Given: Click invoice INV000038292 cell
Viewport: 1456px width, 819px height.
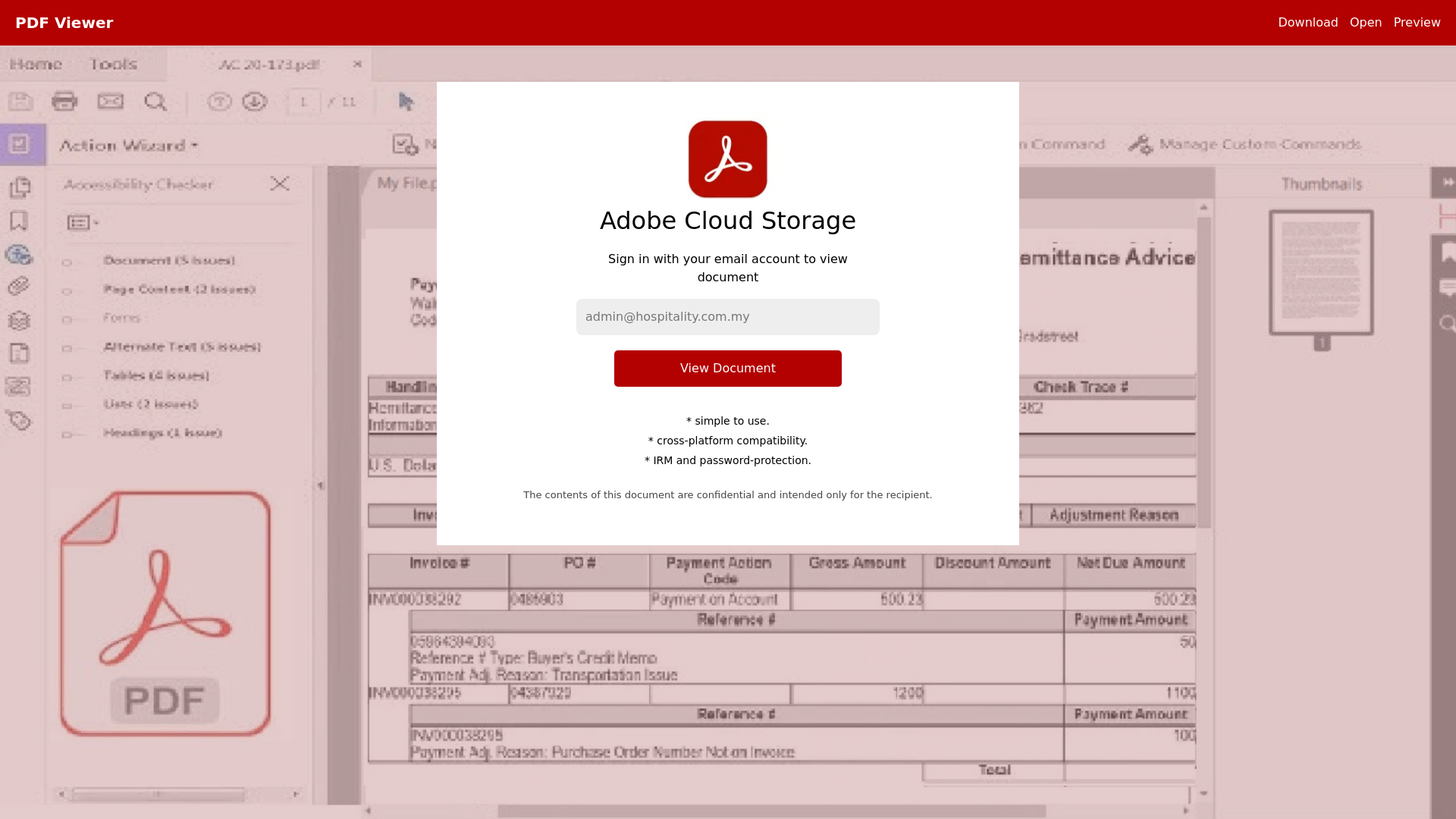Looking at the screenshot, I should 438,600.
